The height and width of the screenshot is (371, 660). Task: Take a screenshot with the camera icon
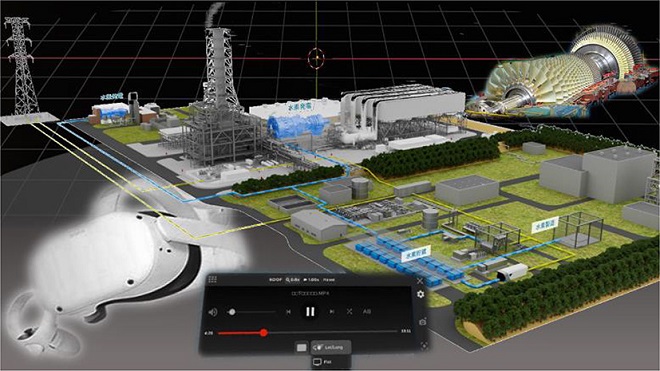tap(423, 322)
